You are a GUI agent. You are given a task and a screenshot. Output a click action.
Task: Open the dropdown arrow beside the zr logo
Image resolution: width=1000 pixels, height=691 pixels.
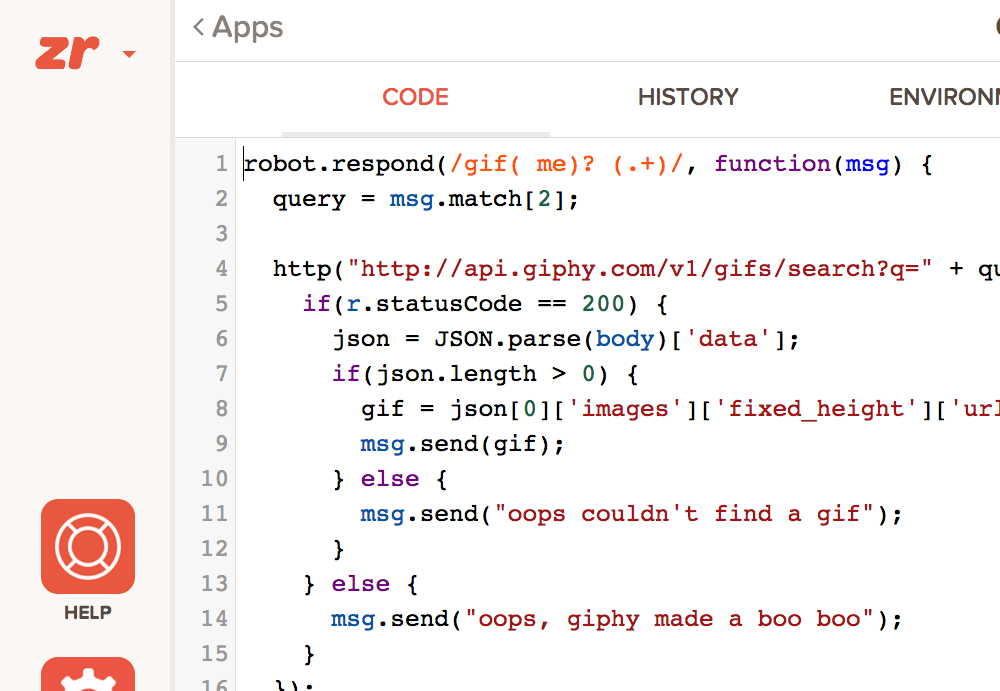click(129, 54)
